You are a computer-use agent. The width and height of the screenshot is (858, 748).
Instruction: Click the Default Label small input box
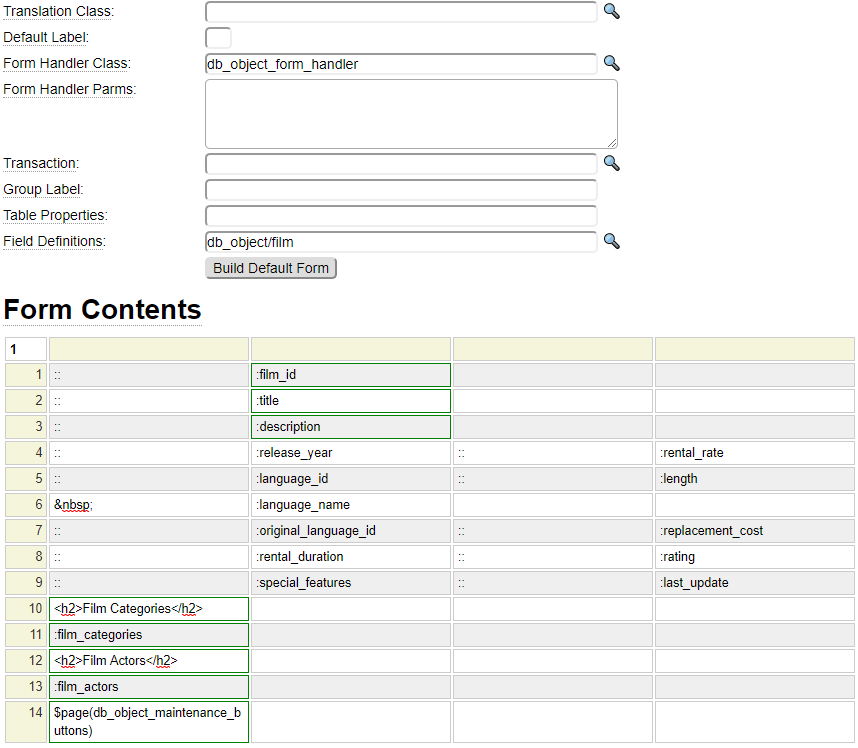[x=218, y=38]
